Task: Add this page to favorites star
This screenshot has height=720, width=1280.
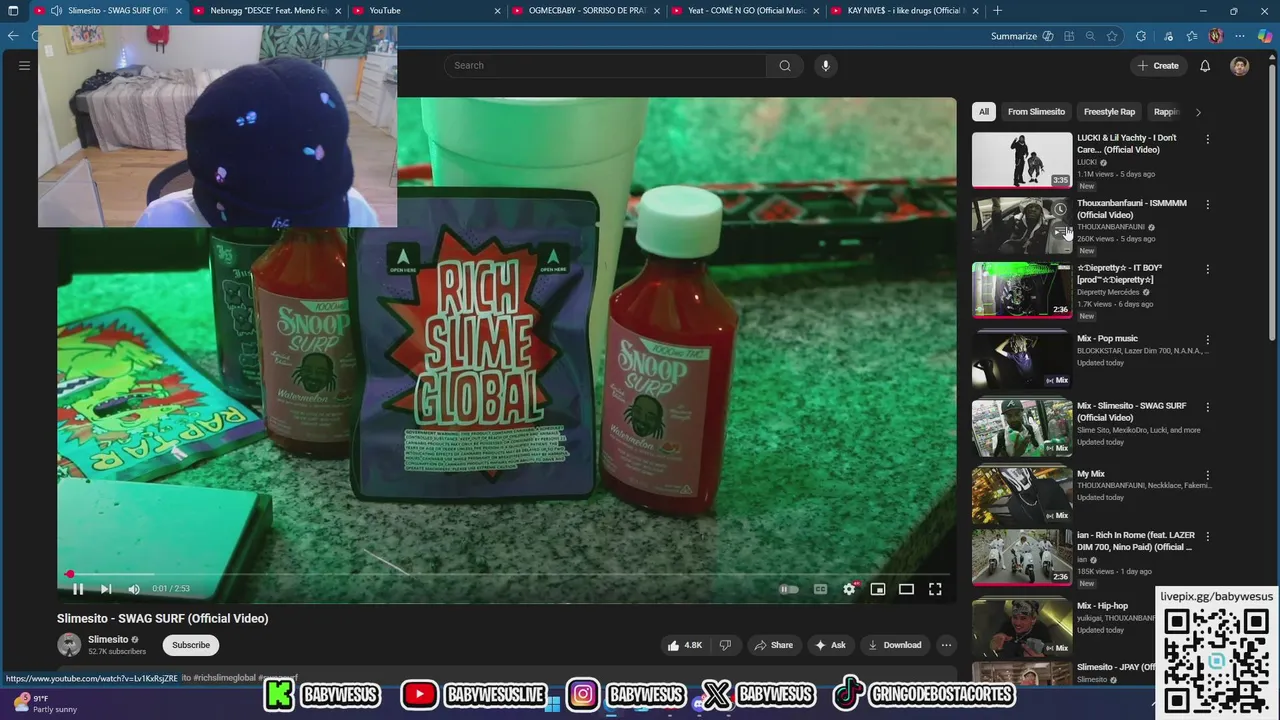Action: pos(1112,37)
